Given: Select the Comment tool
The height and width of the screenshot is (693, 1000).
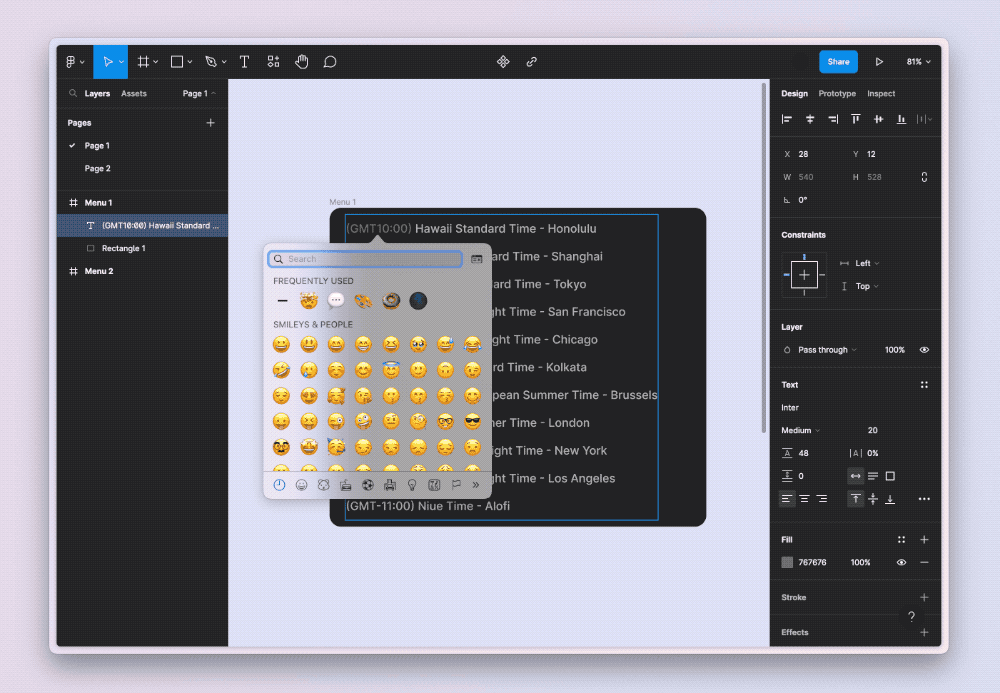Looking at the screenshot, I should pos(330,62).
